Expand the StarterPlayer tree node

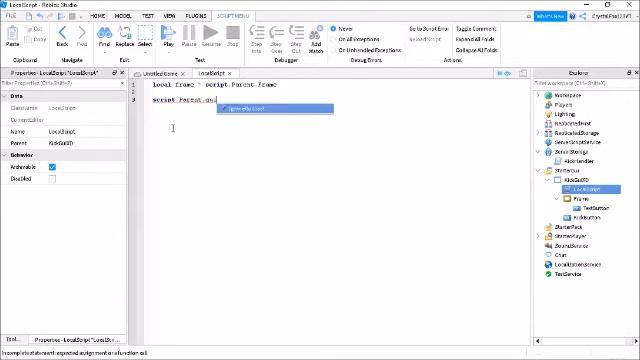point(538,236)
